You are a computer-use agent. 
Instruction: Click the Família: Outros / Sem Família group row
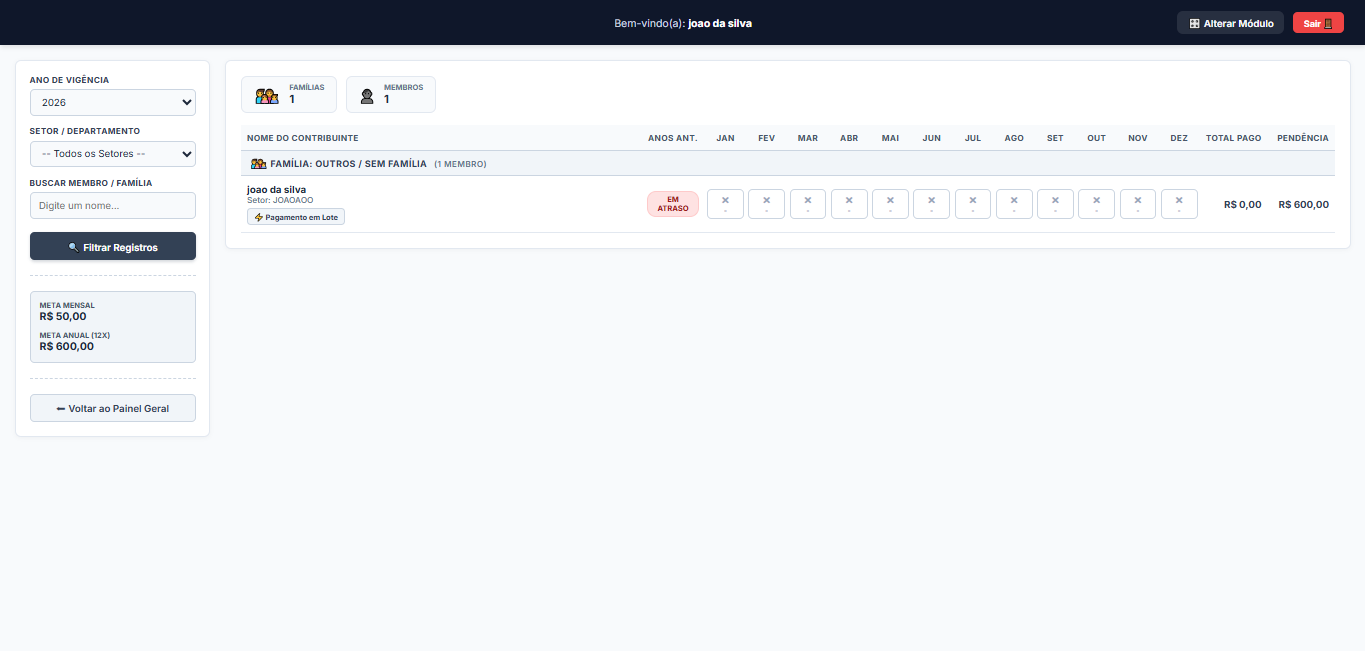pyautogui.click(x=788, y=163)
